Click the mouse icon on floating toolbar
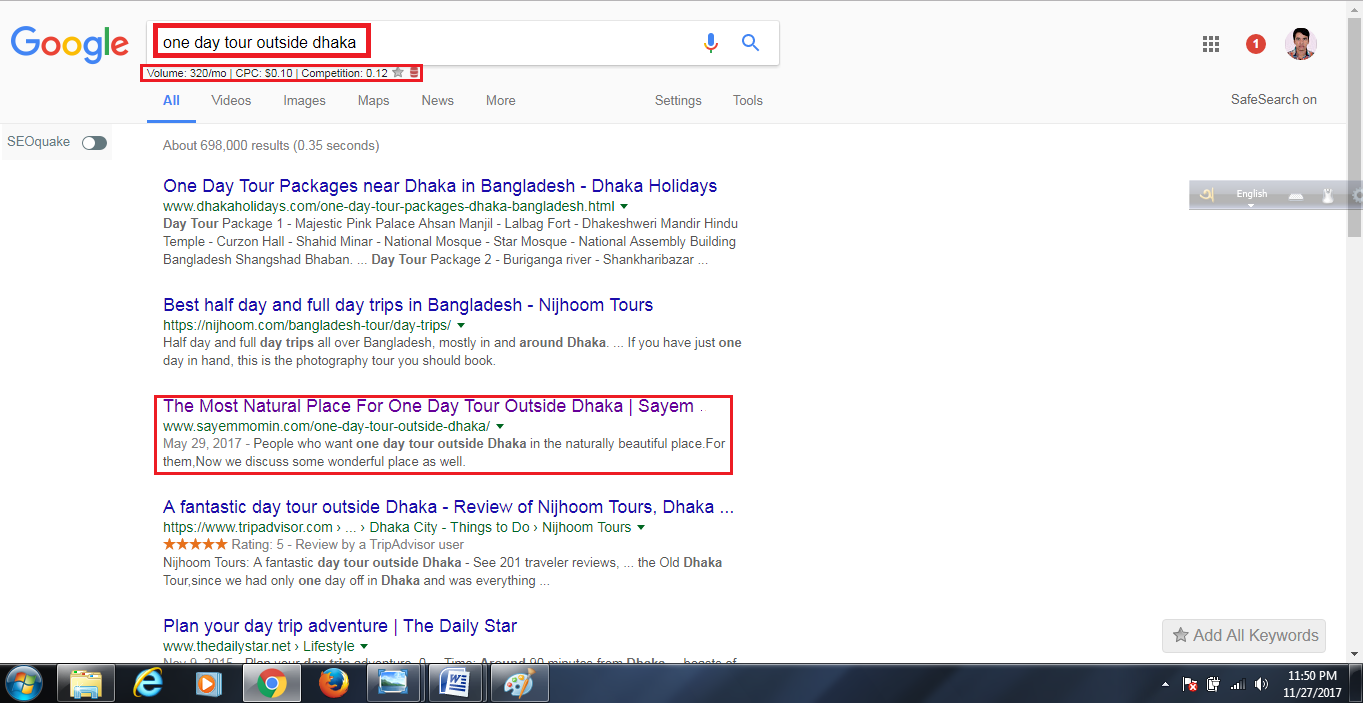The height and width of the screenshot is (703, 1363). point(1328,195)
